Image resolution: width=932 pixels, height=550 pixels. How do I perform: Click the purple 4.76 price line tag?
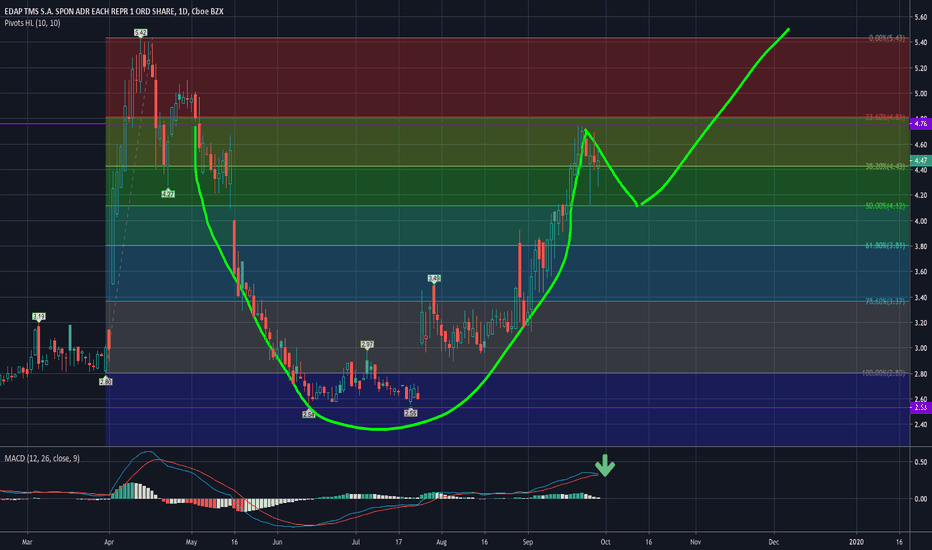pyautogui.click(x=921, y=124)
